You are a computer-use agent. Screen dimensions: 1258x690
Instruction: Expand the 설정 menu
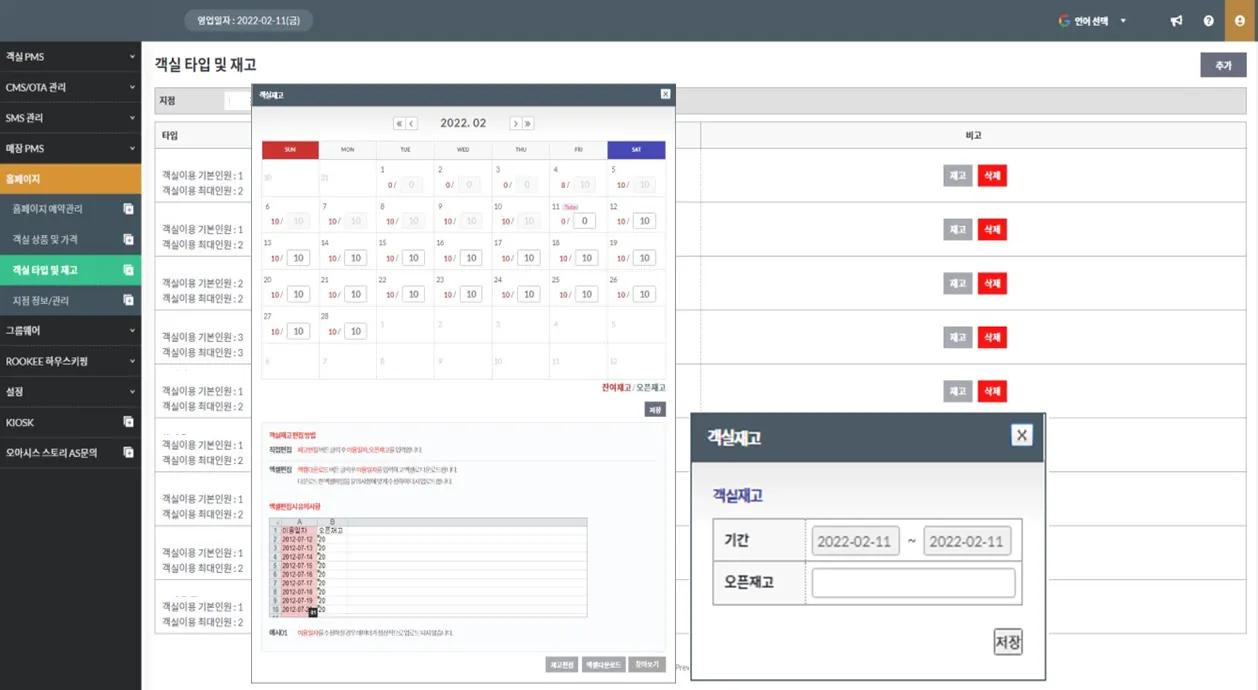point(70,391)
